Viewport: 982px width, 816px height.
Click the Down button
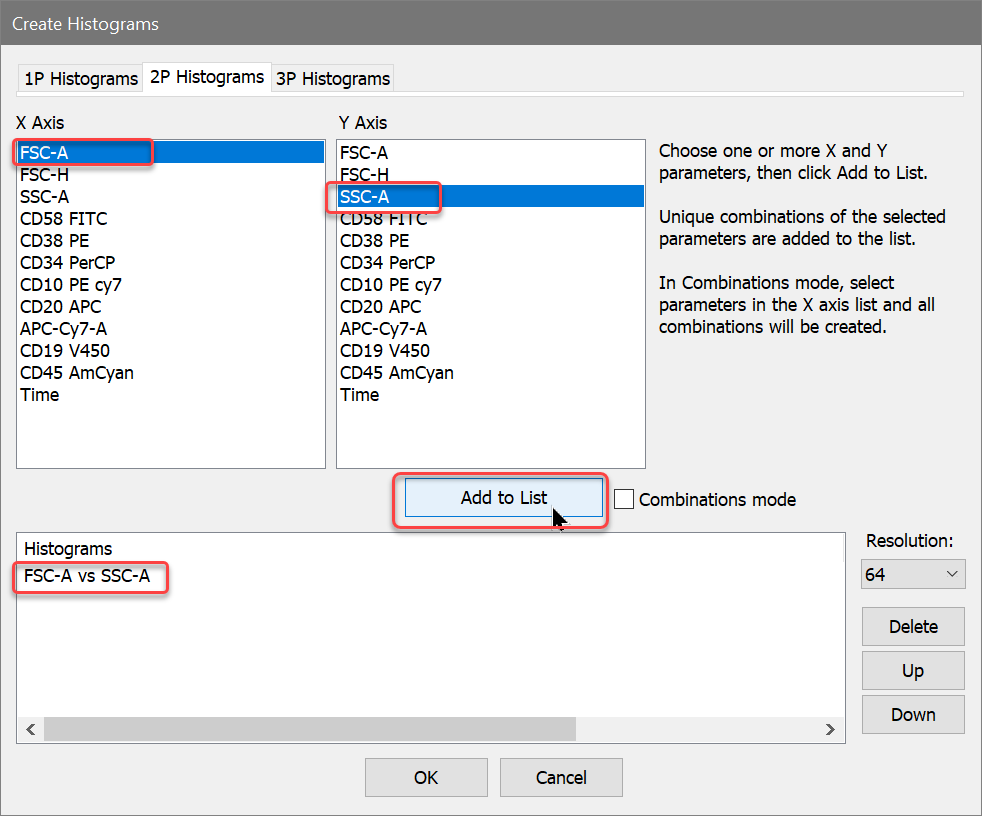912,714
